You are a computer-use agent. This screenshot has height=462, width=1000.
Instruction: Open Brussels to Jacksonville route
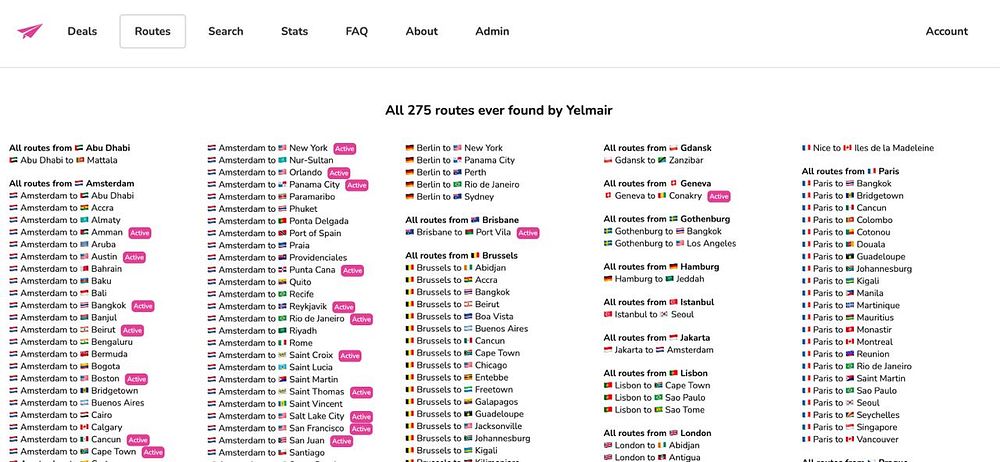tap(464, 426)
